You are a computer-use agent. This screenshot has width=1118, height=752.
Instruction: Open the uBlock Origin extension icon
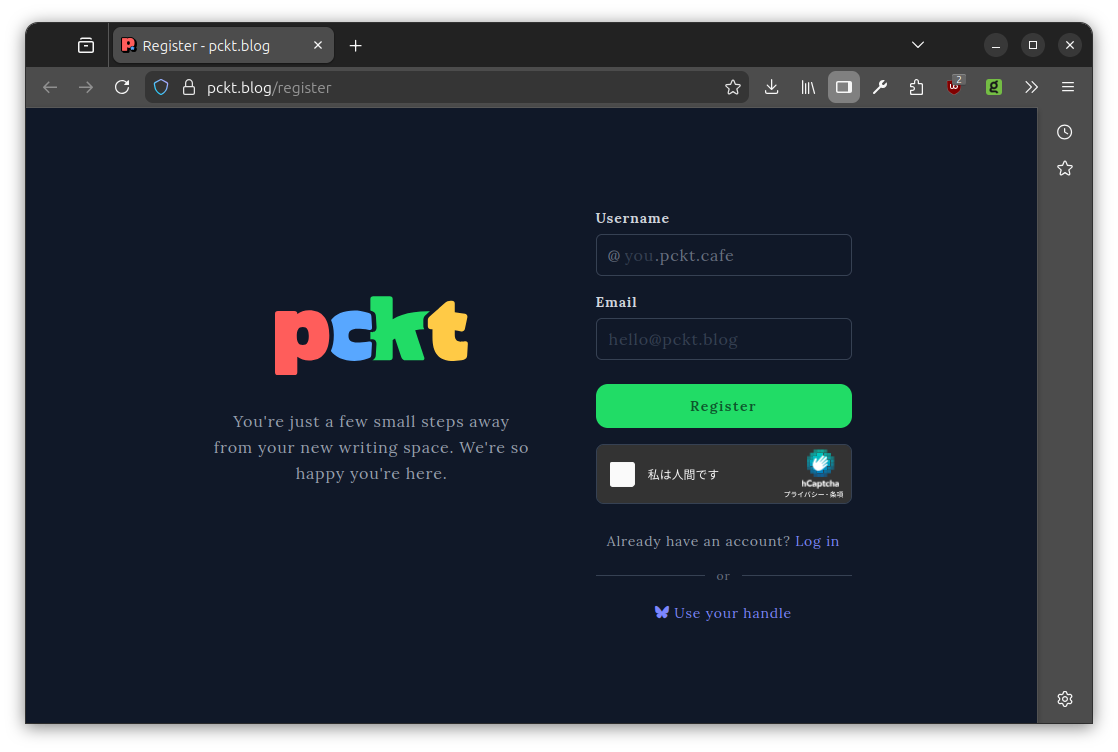(953, 87)
